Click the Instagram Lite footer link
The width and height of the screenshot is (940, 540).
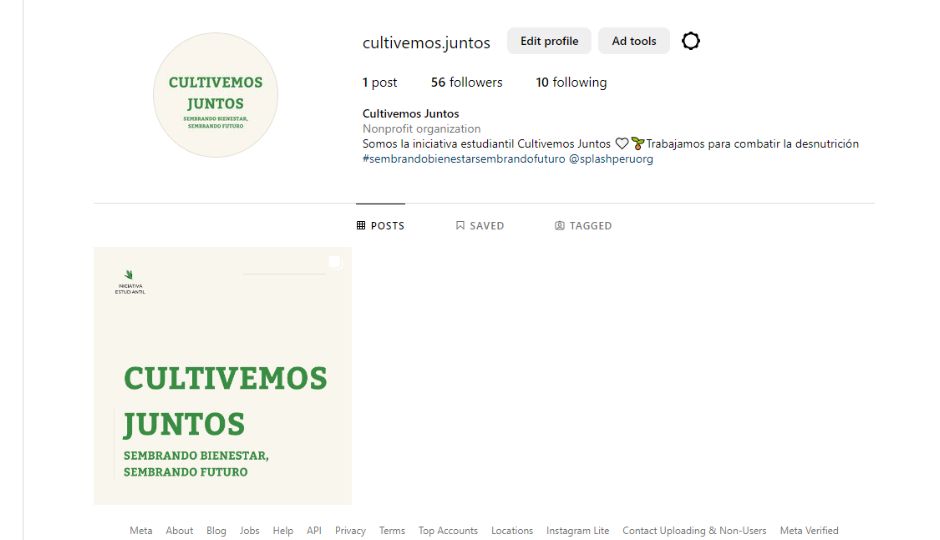[x=577, y=531]
